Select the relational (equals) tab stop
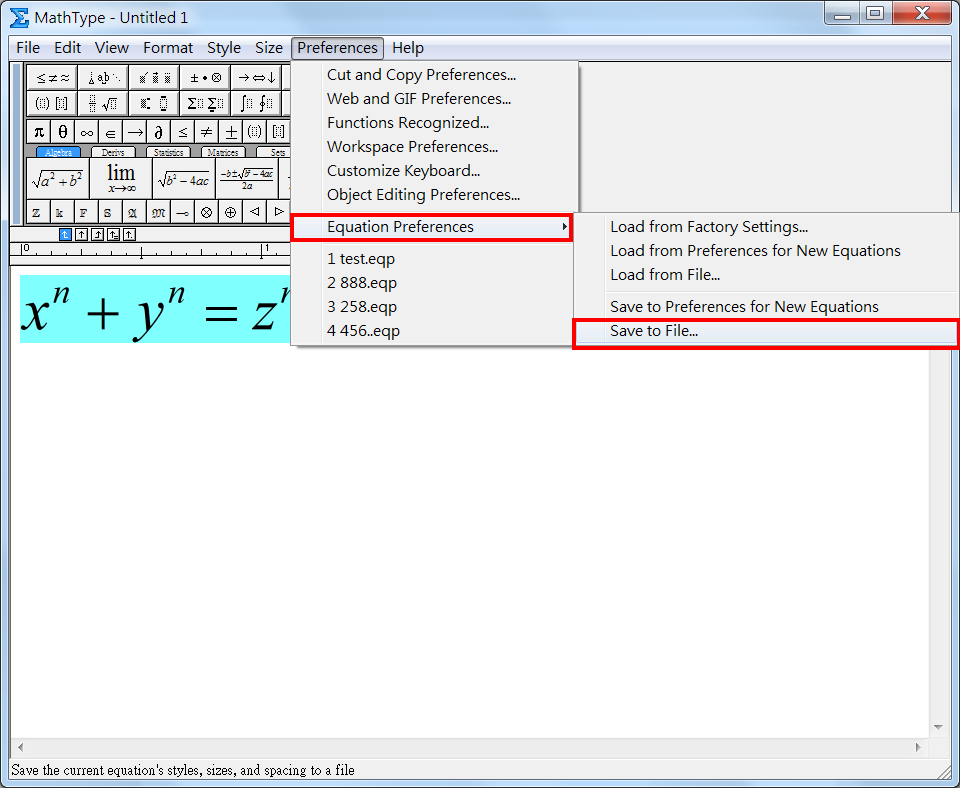 point(113,235)
